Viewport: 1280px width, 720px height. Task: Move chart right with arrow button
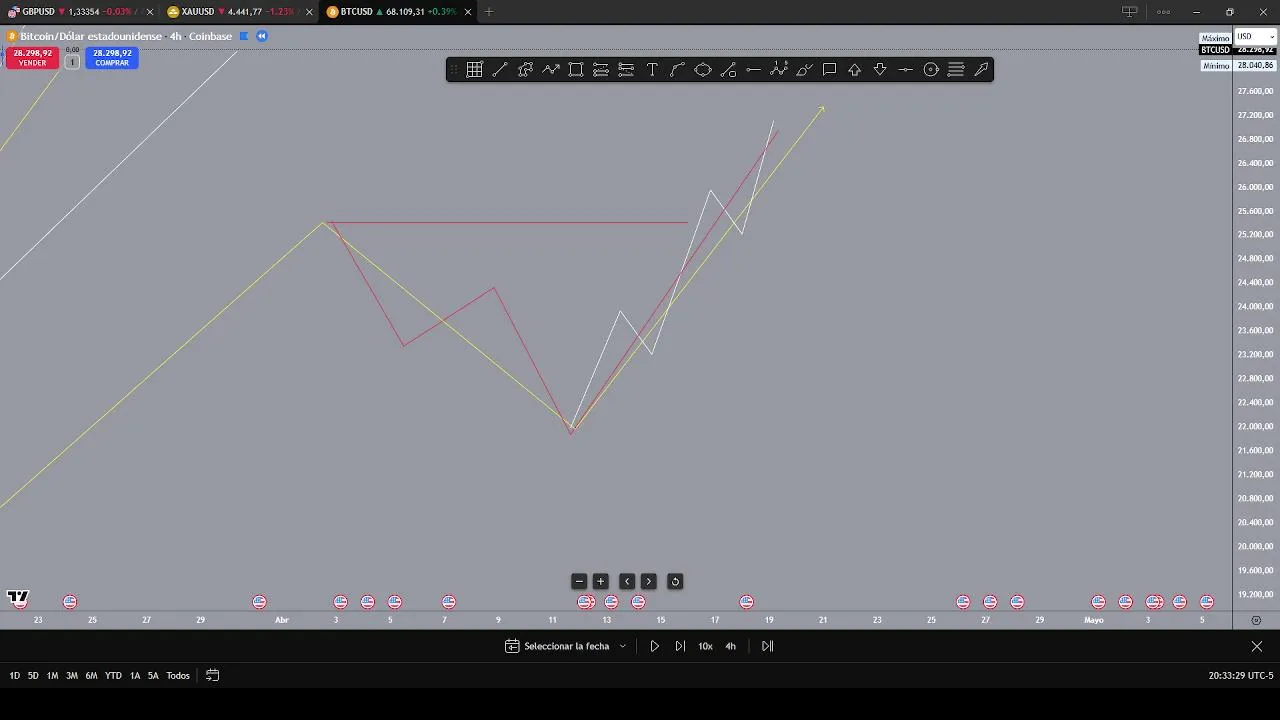(x=649, y=581)
